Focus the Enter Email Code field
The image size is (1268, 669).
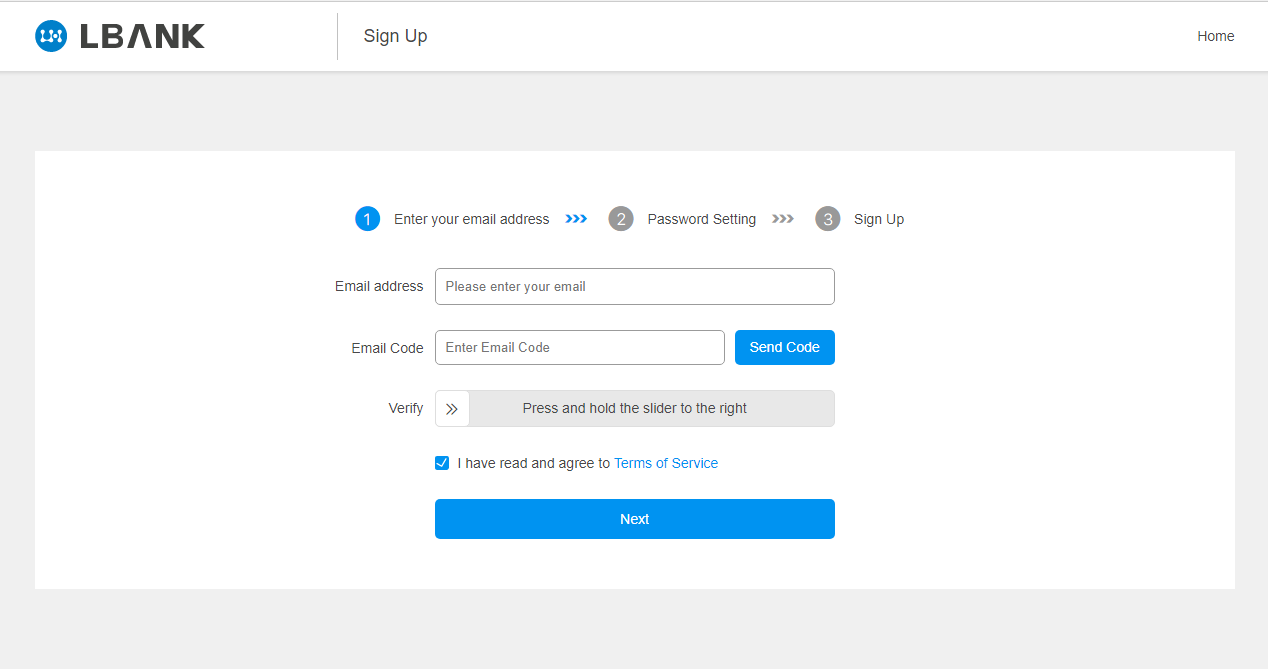point(579,347)
